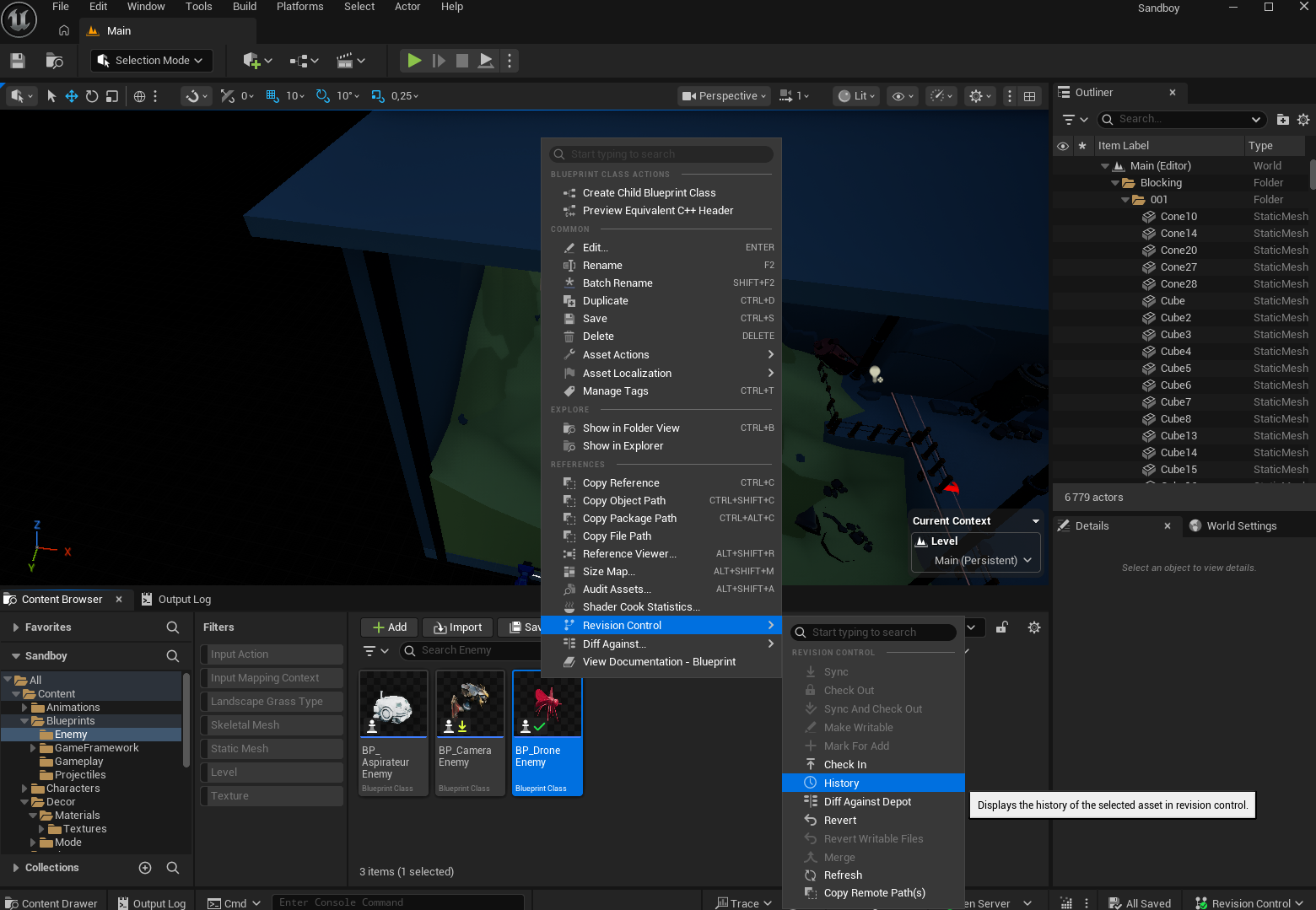
Task: Open the Selection Mode dropdown
Action: click(152, 61)
